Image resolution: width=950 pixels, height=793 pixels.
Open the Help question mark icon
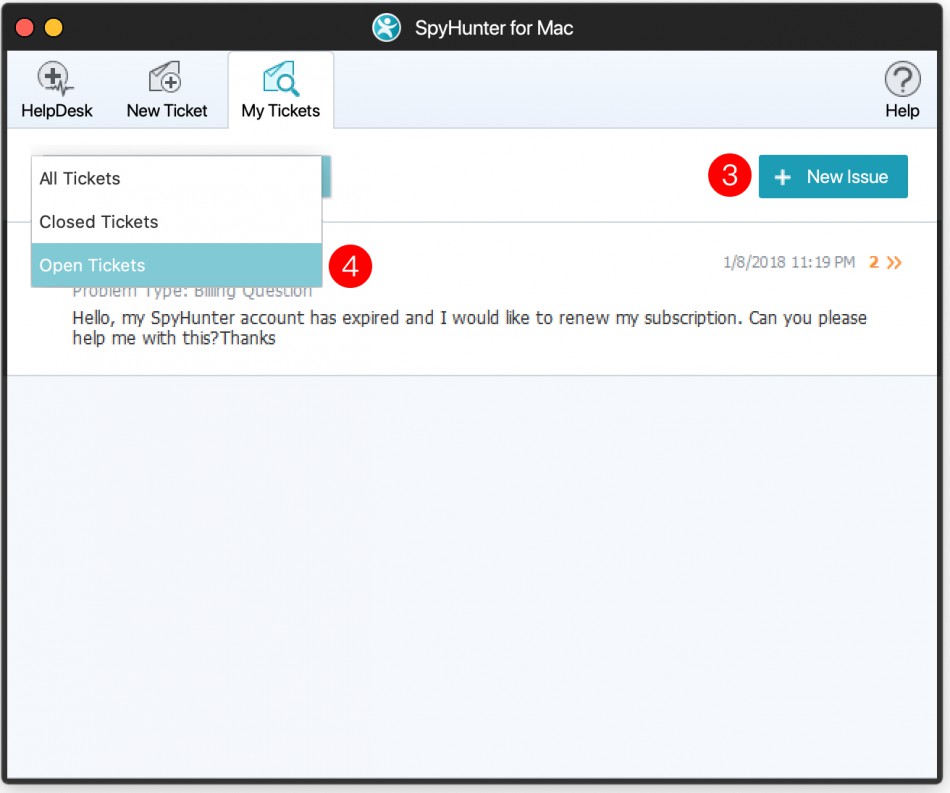pyautogui.click(x=901, y=79)
